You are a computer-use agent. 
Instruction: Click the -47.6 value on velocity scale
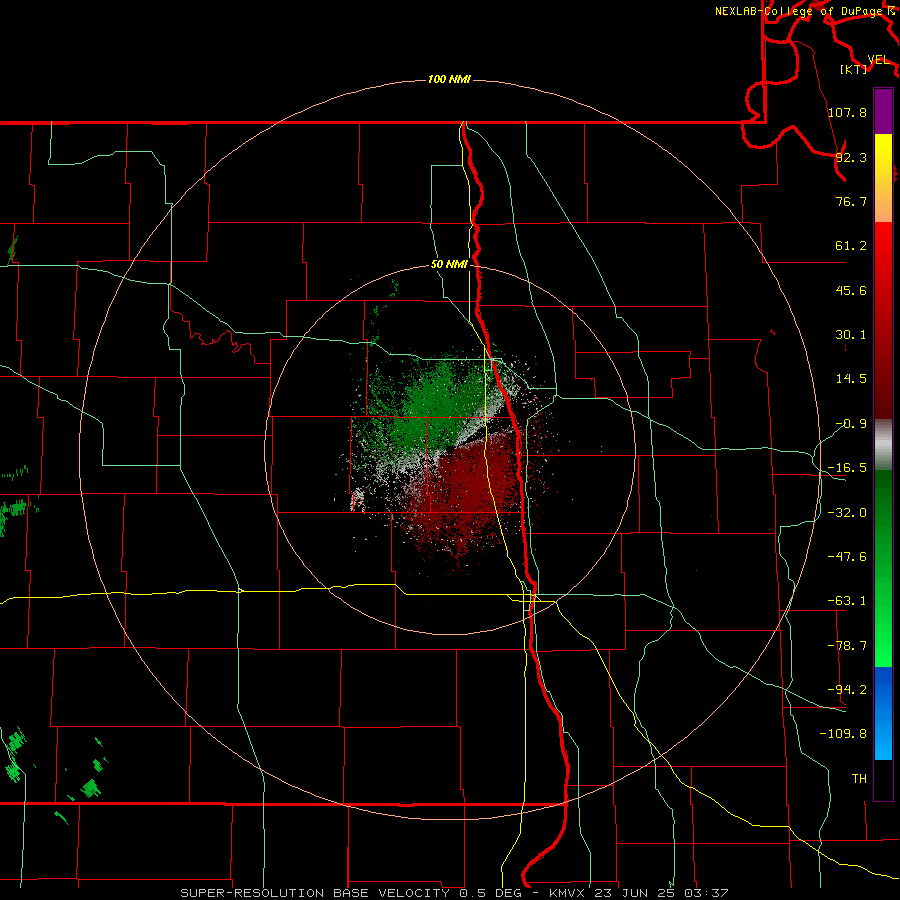[847, 557]
